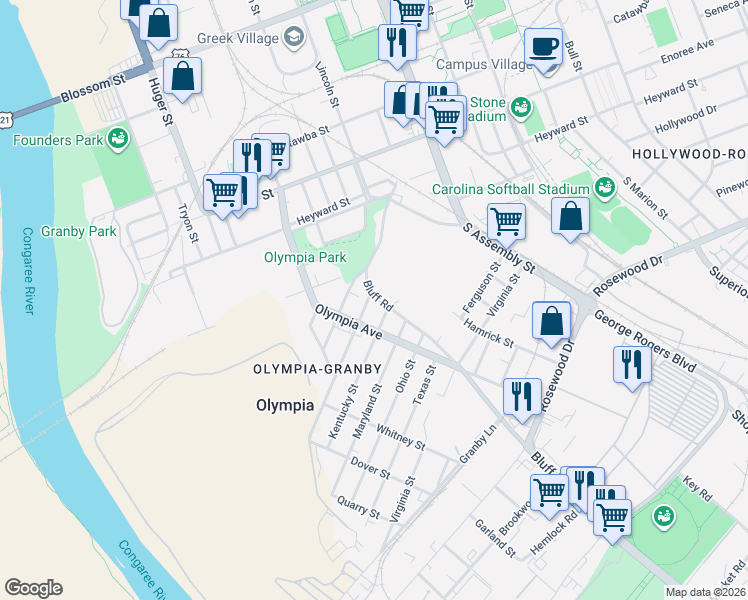Click the S Assembly St label

tap(499, 249)
